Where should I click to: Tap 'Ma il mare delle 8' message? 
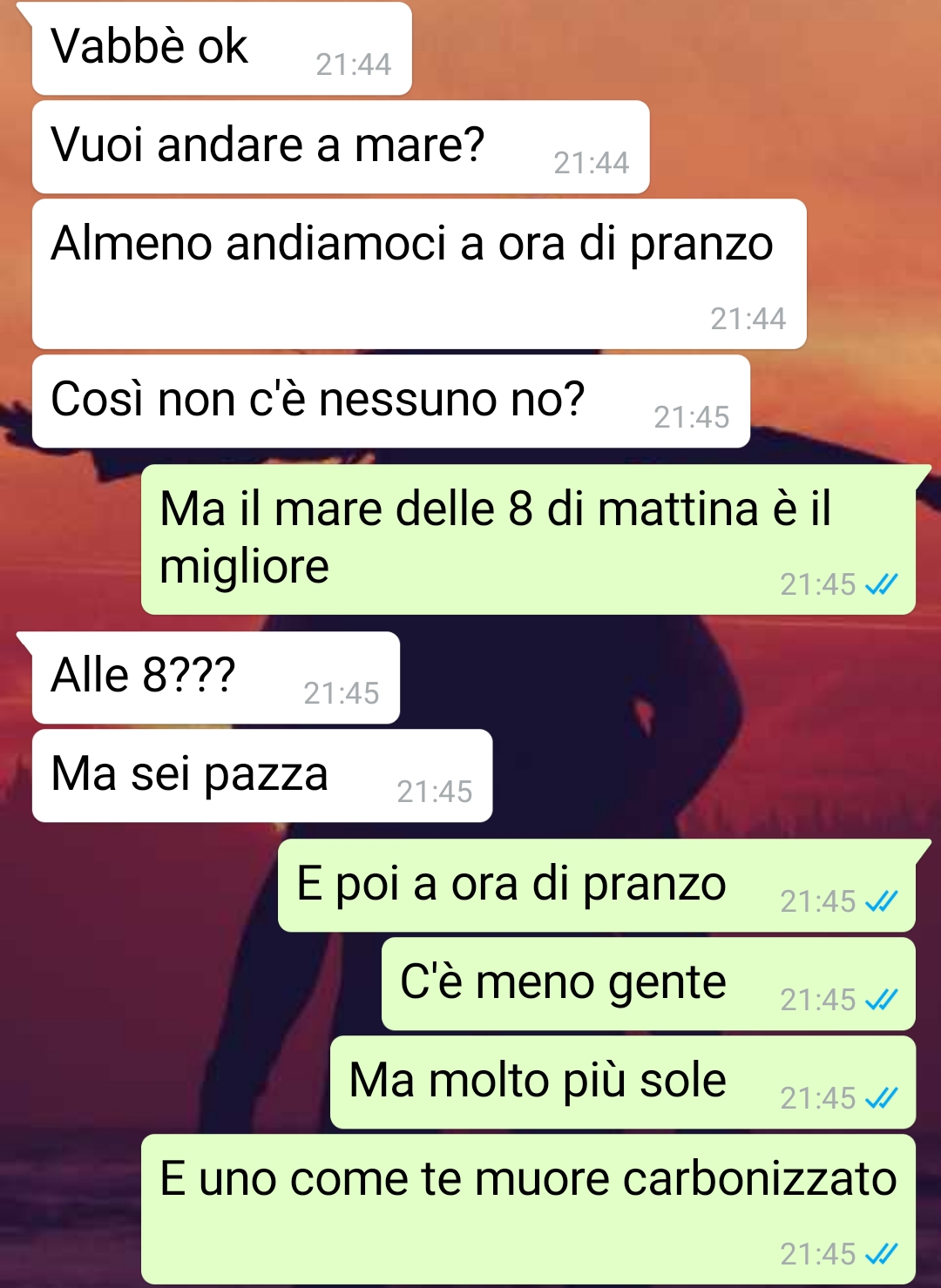pyautogui.click(x=528, y=539)
